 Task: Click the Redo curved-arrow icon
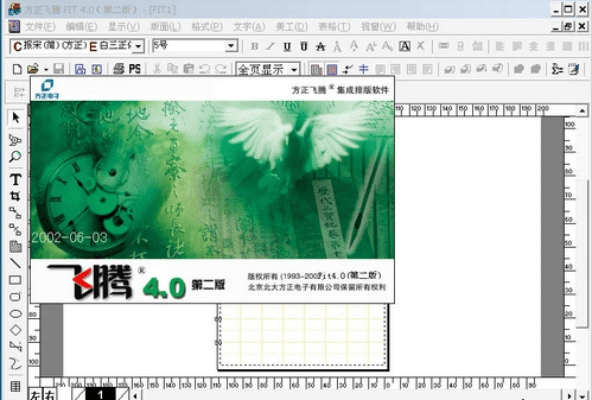(220, 69)
